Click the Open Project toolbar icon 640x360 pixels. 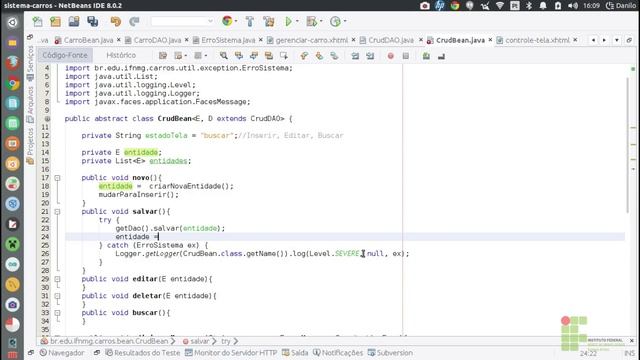click(x=74, y=21)
